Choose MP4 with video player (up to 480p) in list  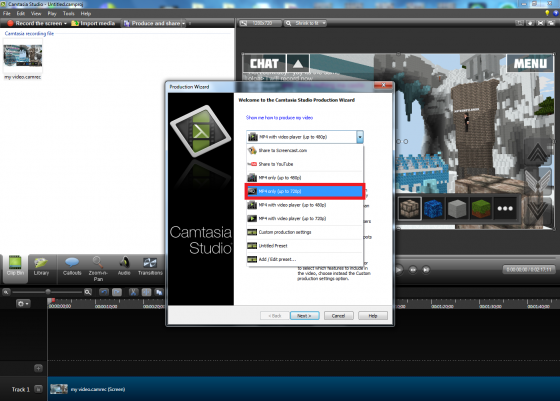click(x=305, y=205)
